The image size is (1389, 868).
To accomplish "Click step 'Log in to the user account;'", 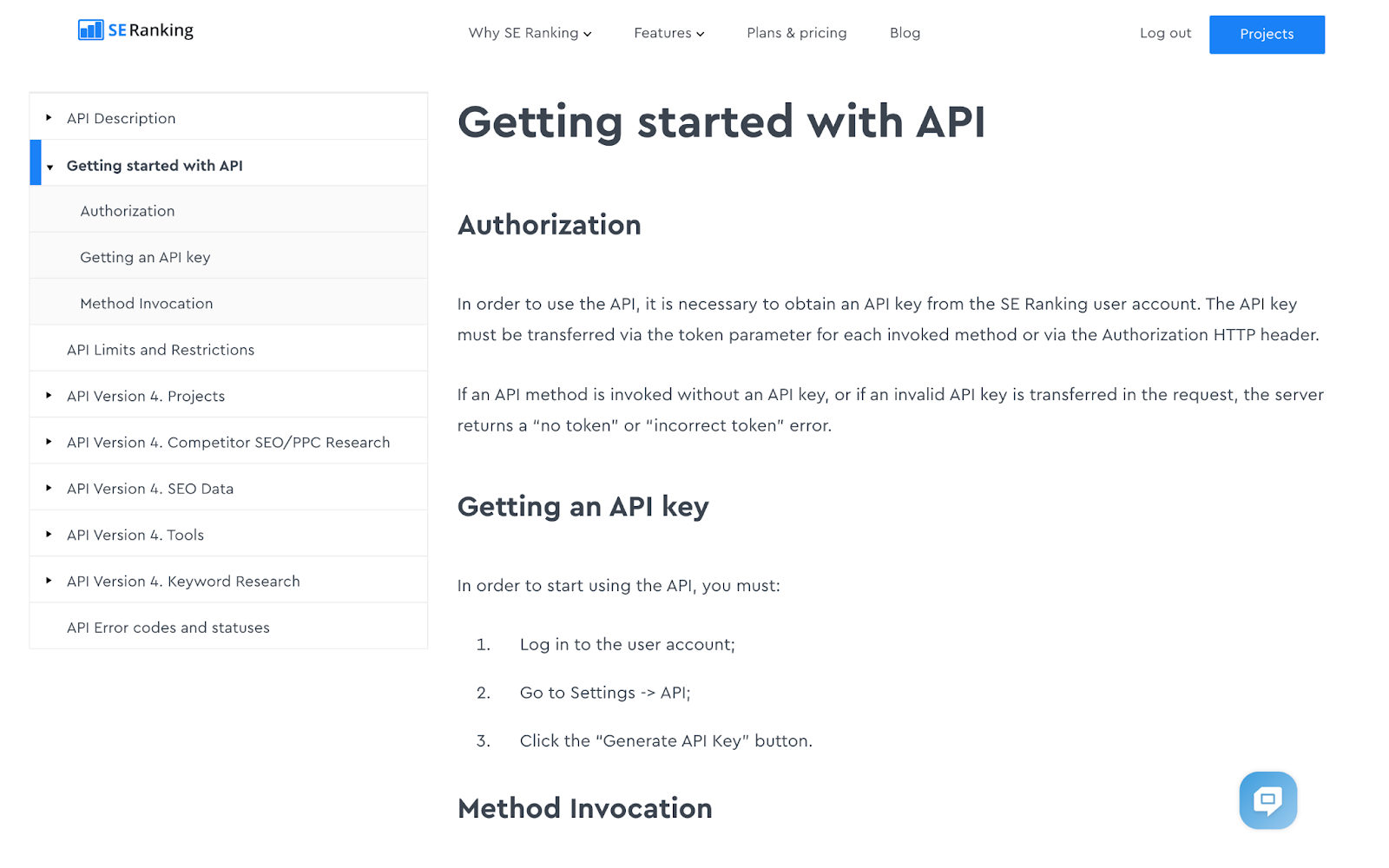I will (627, 644).
